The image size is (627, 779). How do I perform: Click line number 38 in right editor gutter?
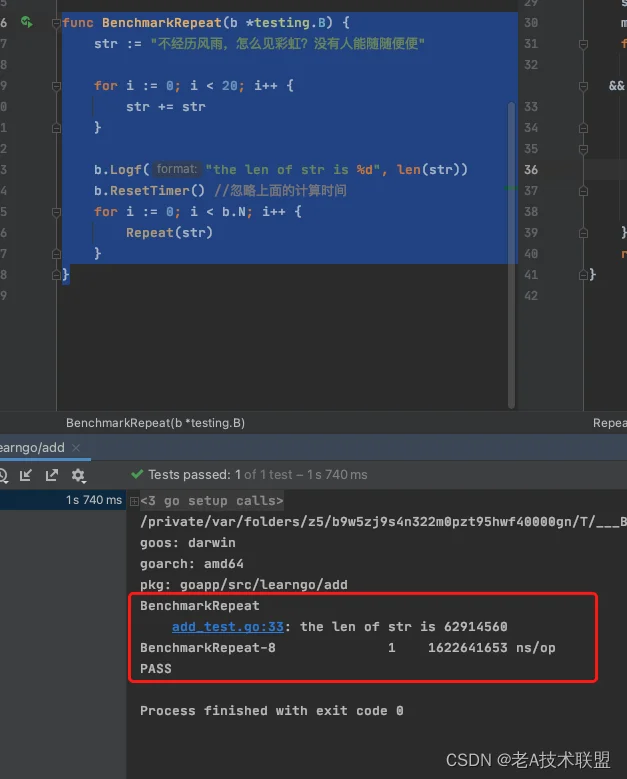531,212
